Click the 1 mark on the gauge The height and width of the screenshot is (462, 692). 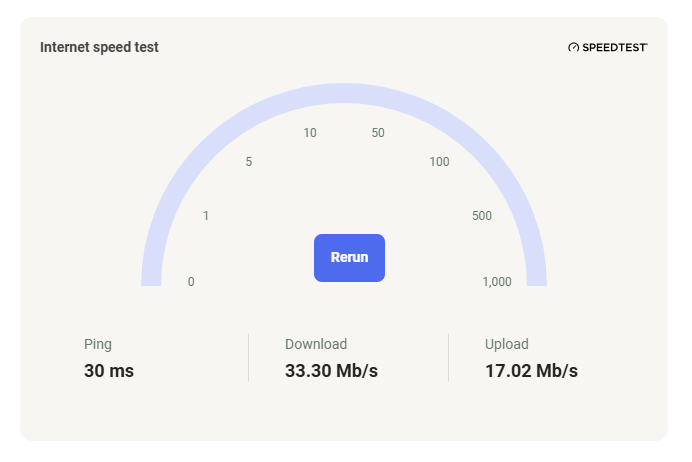206,216
